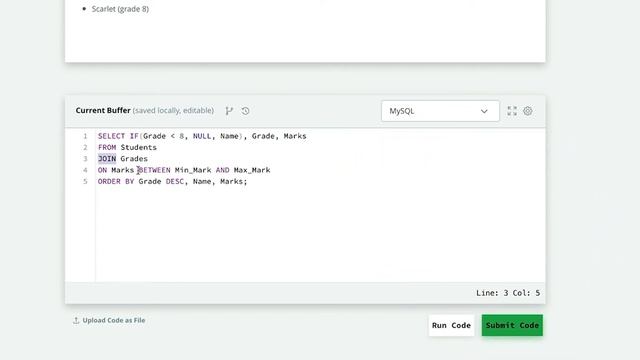Click the NULL value on line 1

click(202, 136)
